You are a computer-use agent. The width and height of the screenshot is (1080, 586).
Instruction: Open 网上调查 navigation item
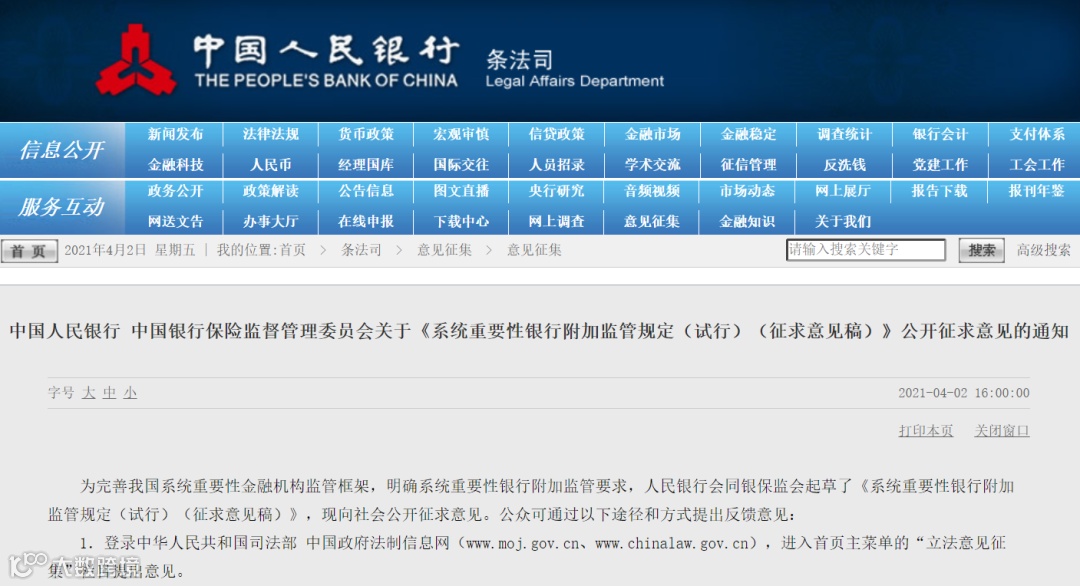pos(557,221)
